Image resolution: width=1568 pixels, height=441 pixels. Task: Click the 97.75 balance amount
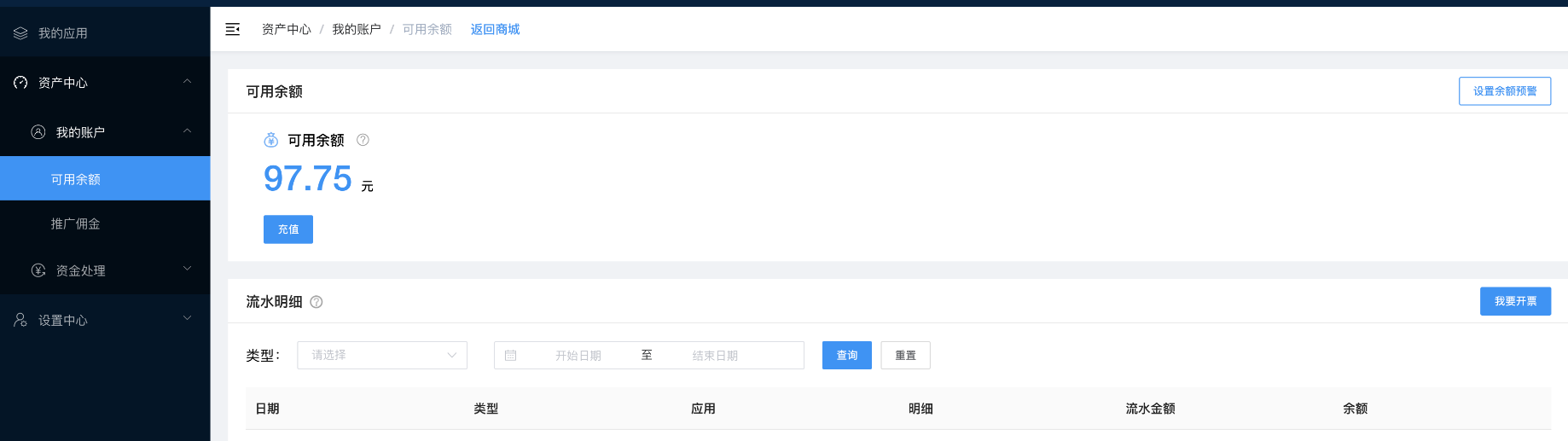coord(308,178)
